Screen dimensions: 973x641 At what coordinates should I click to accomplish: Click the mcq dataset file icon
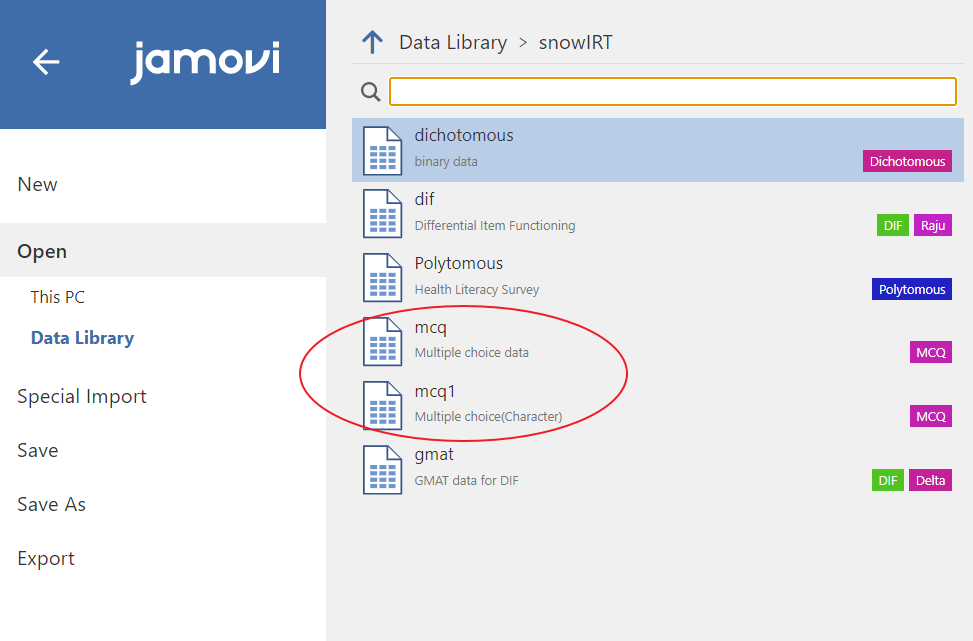click(382, 342)
